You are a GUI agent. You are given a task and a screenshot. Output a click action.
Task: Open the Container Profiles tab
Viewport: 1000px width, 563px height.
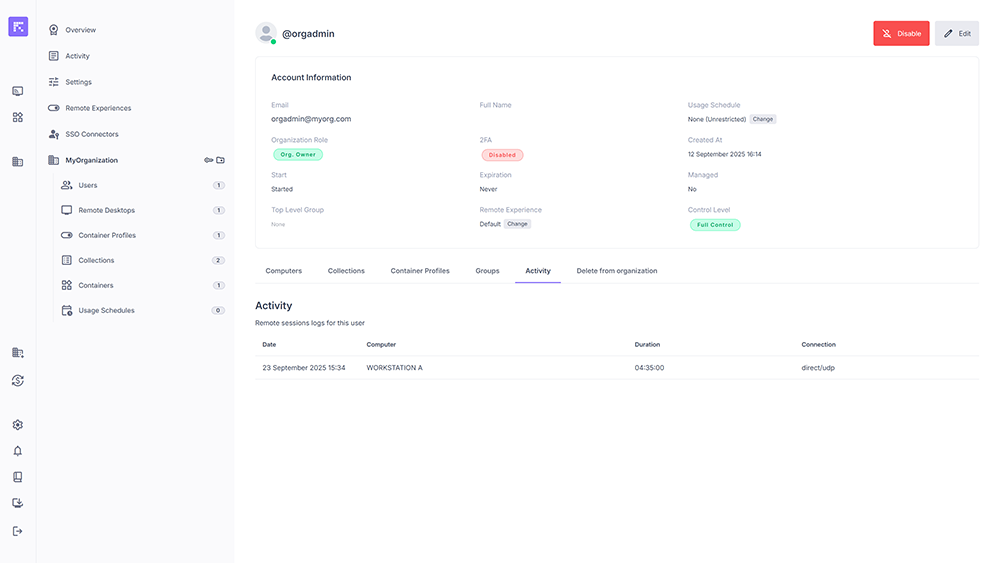pyautogui.click(x=420, y=271)
